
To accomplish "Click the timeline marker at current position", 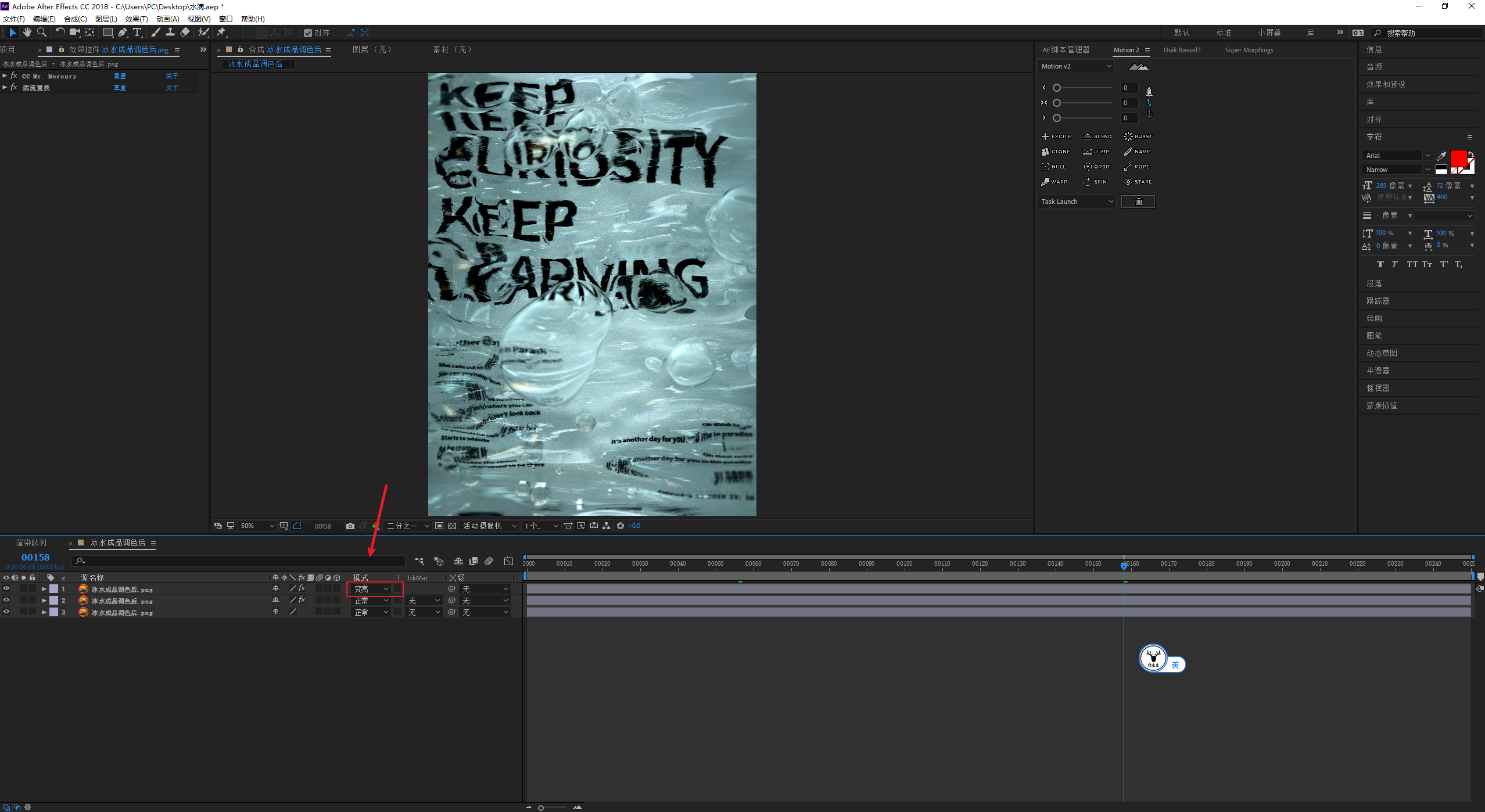I will [1123, 565].
